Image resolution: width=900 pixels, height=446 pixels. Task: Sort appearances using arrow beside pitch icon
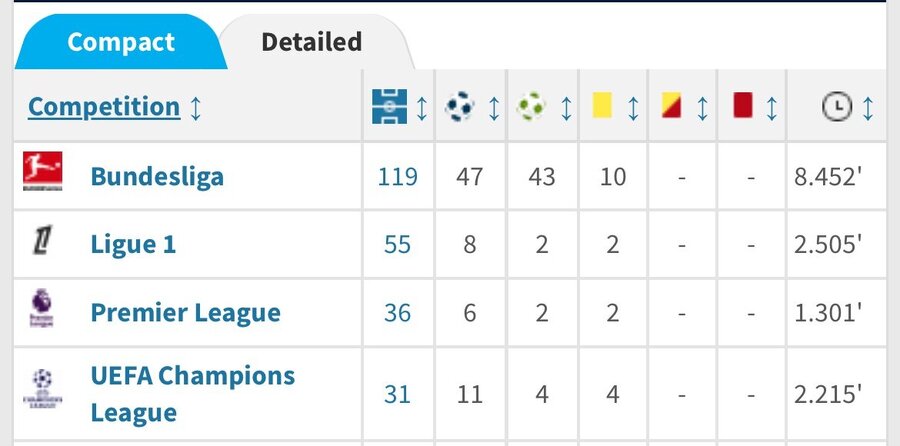coord(421,108)
